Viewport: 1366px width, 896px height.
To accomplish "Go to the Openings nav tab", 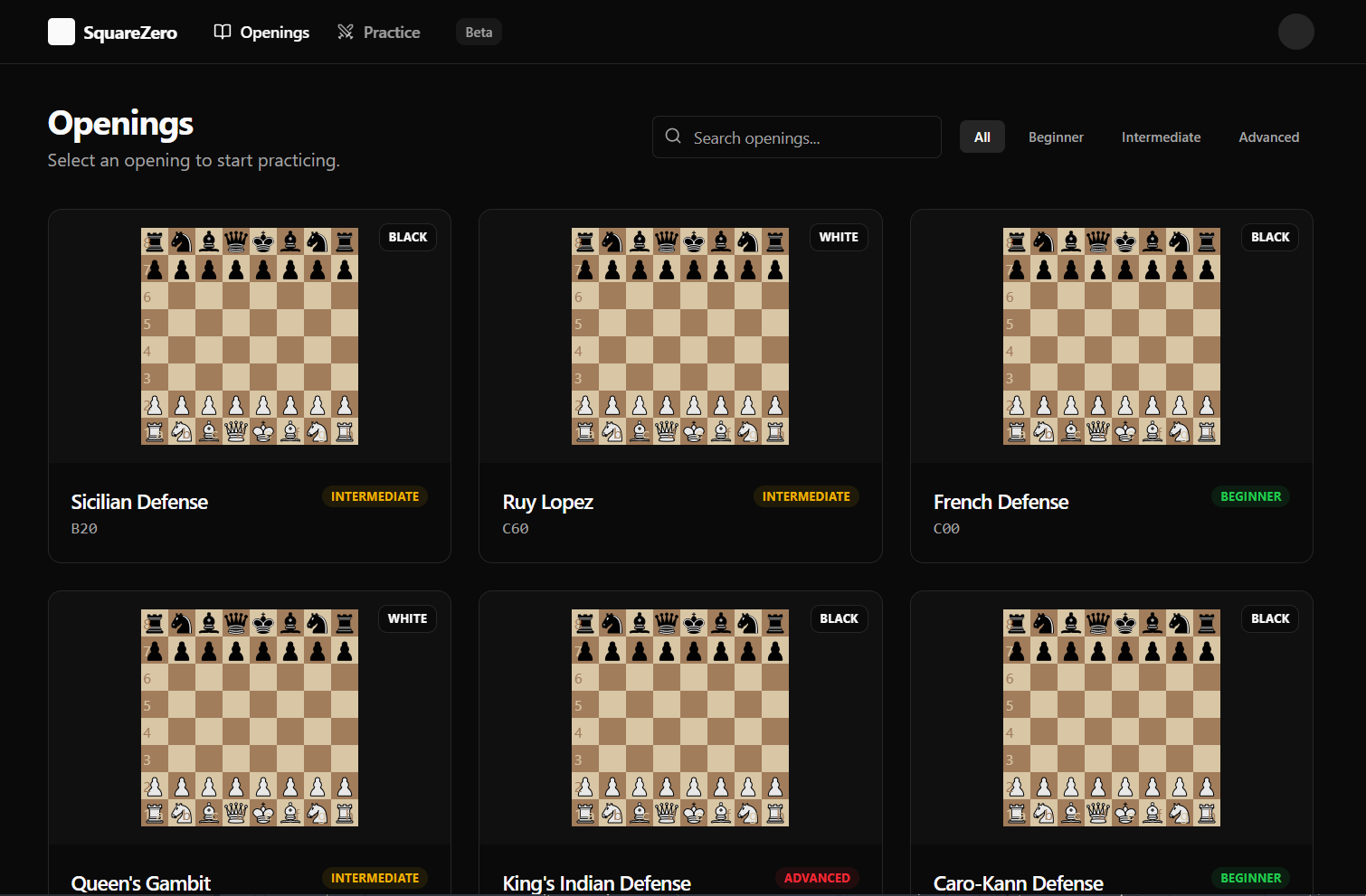I will click(x=261, y=32).
